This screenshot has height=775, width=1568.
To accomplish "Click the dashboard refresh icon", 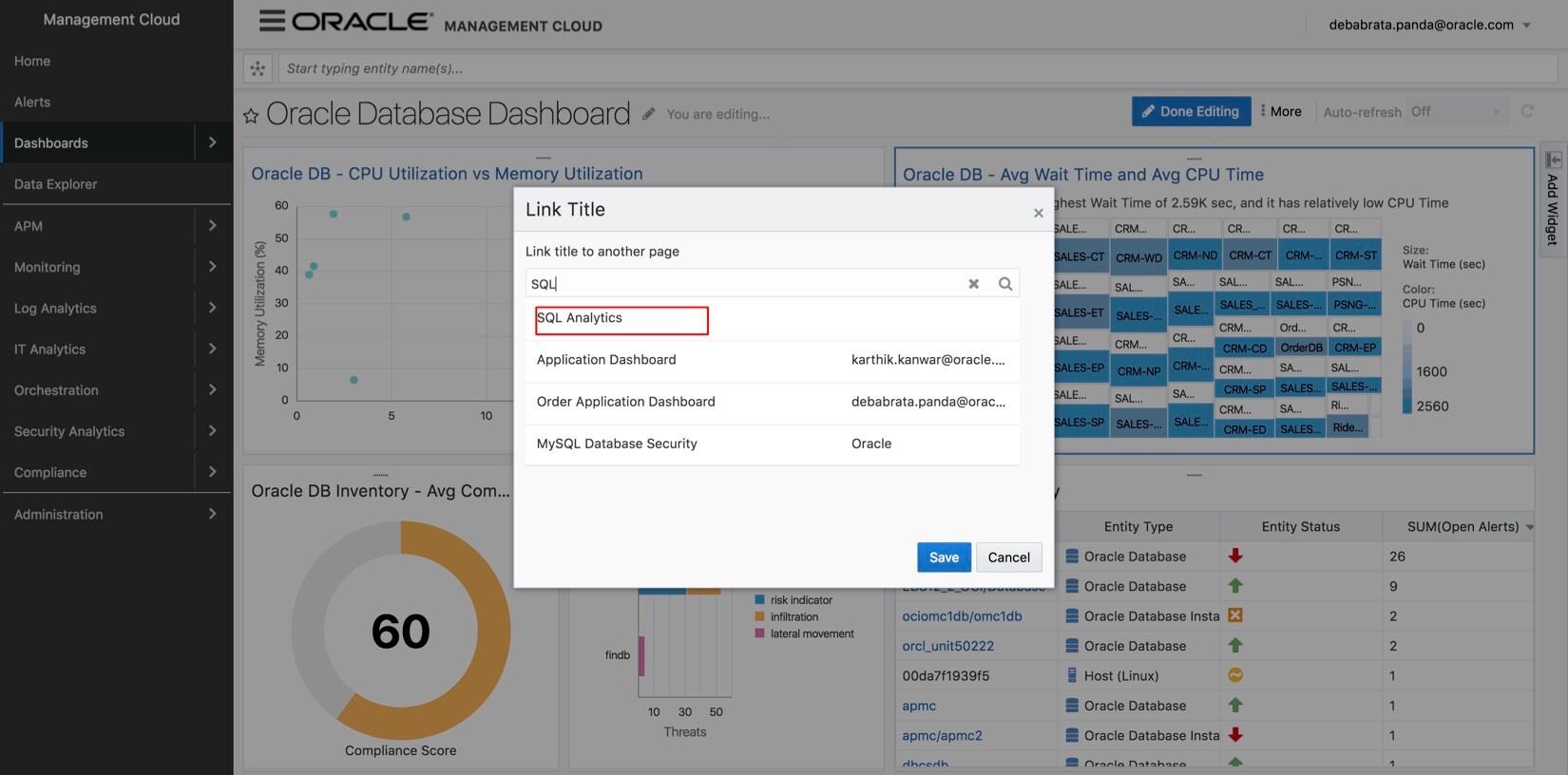I will click(x=1527, y=112).
